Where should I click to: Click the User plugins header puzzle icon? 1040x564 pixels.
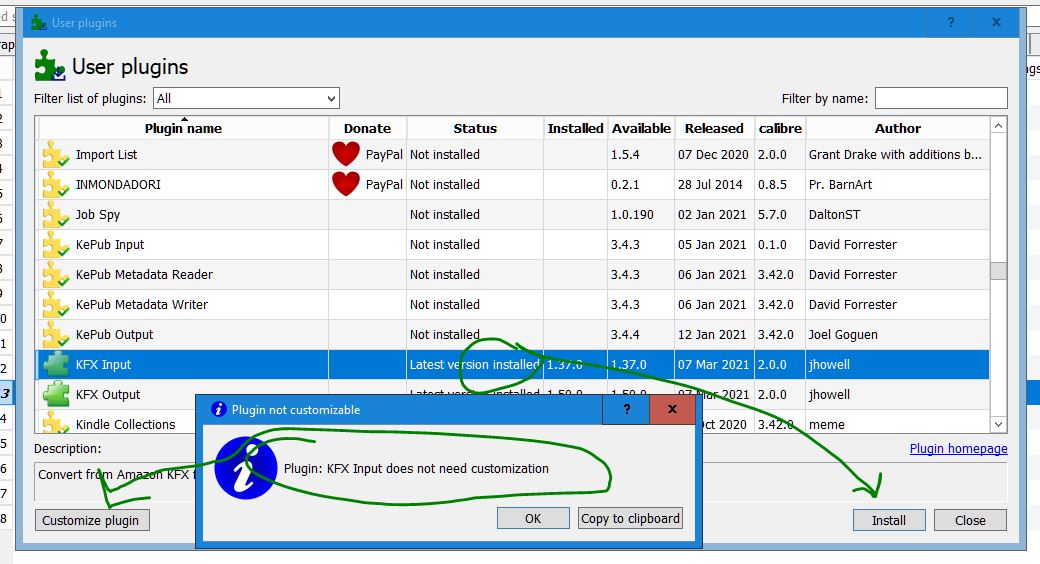tap(50, 66)
